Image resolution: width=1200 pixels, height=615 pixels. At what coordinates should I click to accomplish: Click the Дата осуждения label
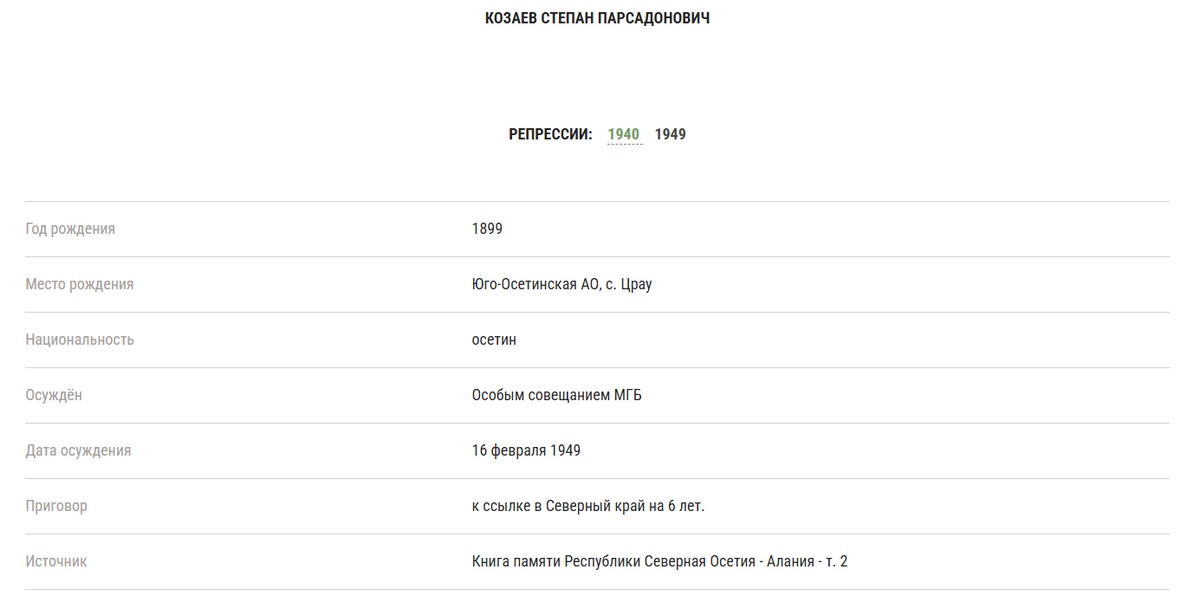pyautogui.click(x=78, y=451)
